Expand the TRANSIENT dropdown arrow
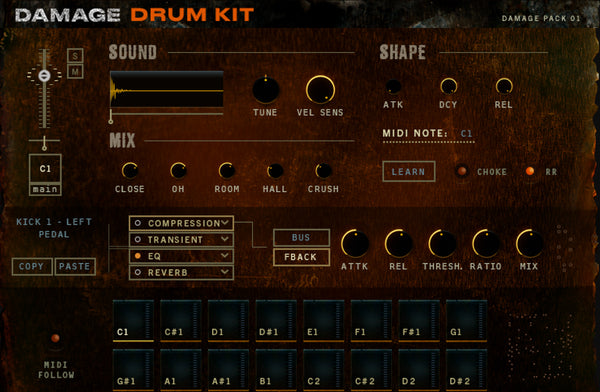Viewport: 600px width, 392px height. coord(225,239)
